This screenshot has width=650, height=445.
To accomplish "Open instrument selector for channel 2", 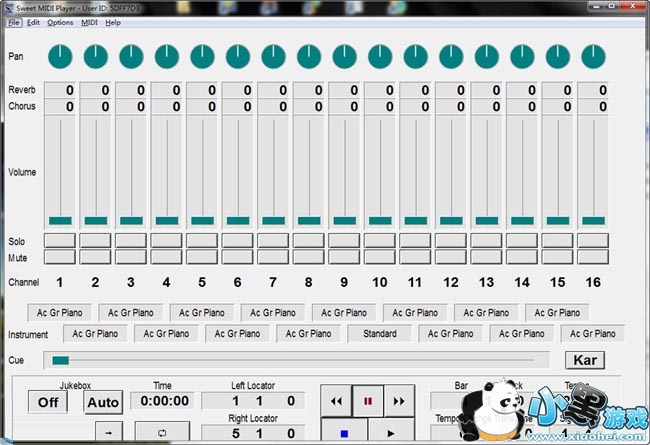I will click(x=95, y=333).
